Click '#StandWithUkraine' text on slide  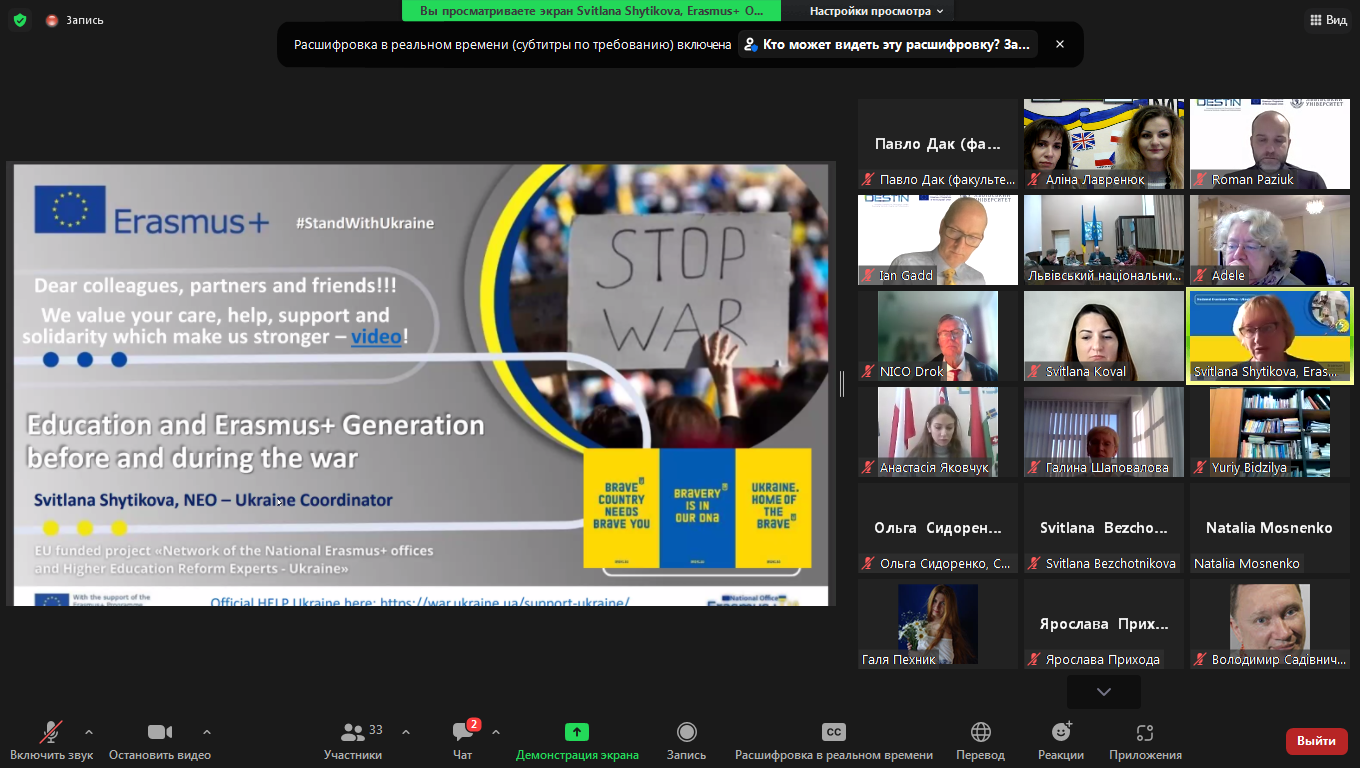pyautogui.click(x=365, y=222)
